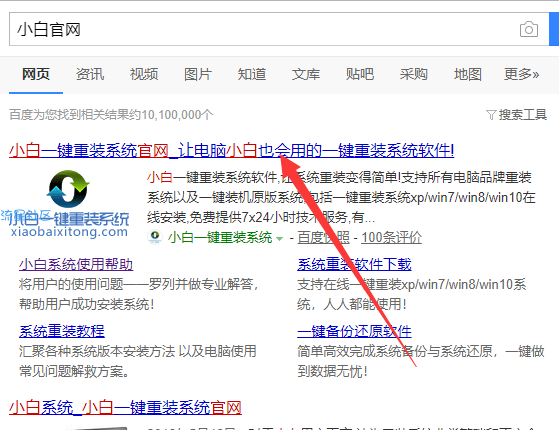Click the xiaobaixitong.com logo thumbnail
Screen dimensions: 559x430
click(x=68, y=203)
